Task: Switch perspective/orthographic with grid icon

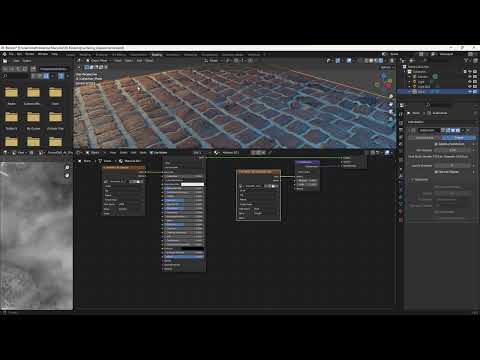Action: click(x=391, y=120)
